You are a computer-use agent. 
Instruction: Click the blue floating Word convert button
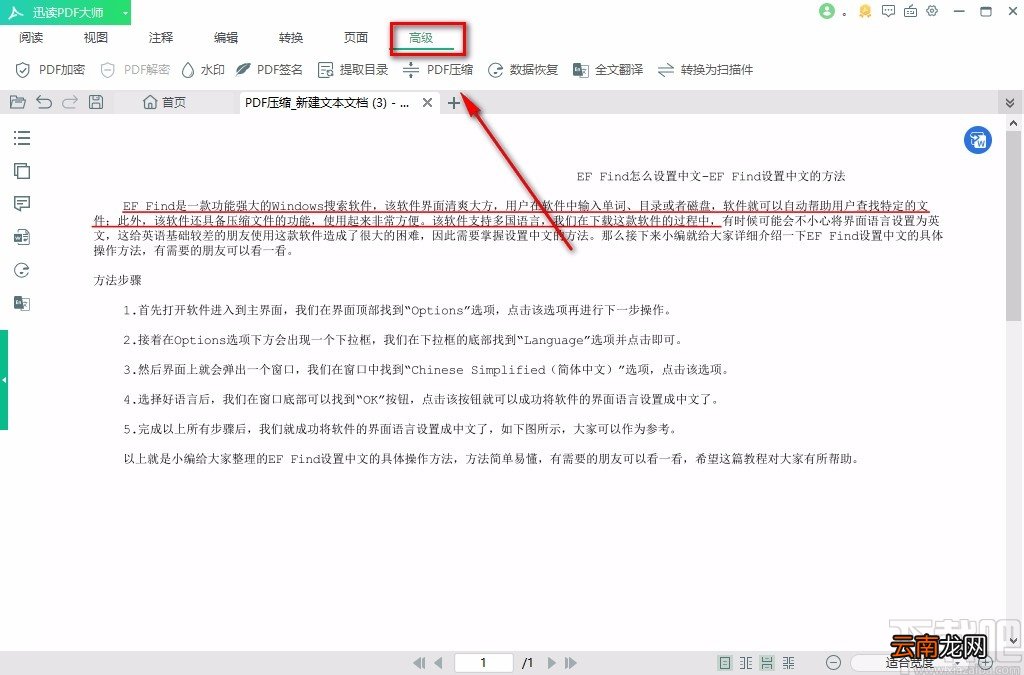point(978,140)
